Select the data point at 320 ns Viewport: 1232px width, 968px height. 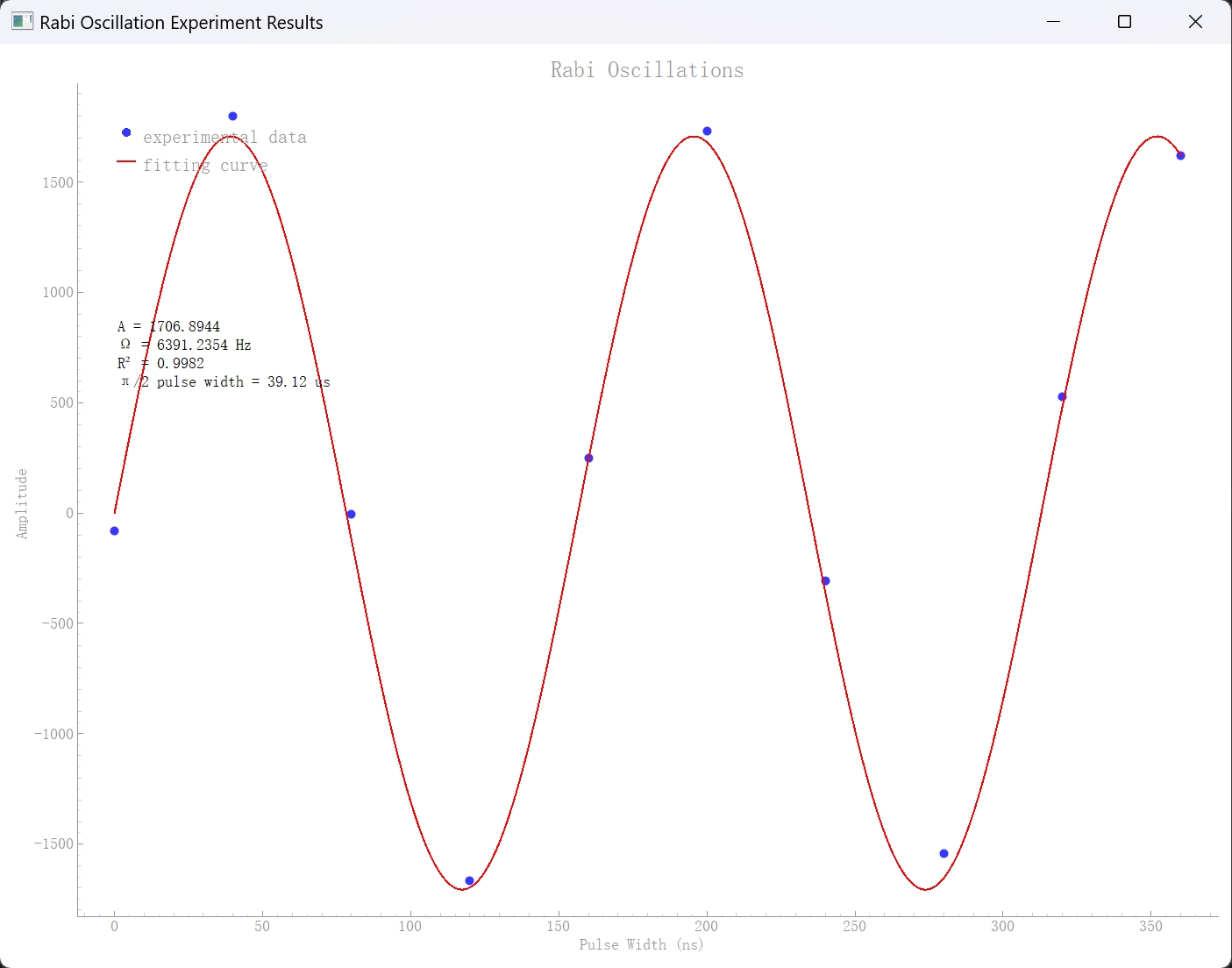click(1062, 397)
